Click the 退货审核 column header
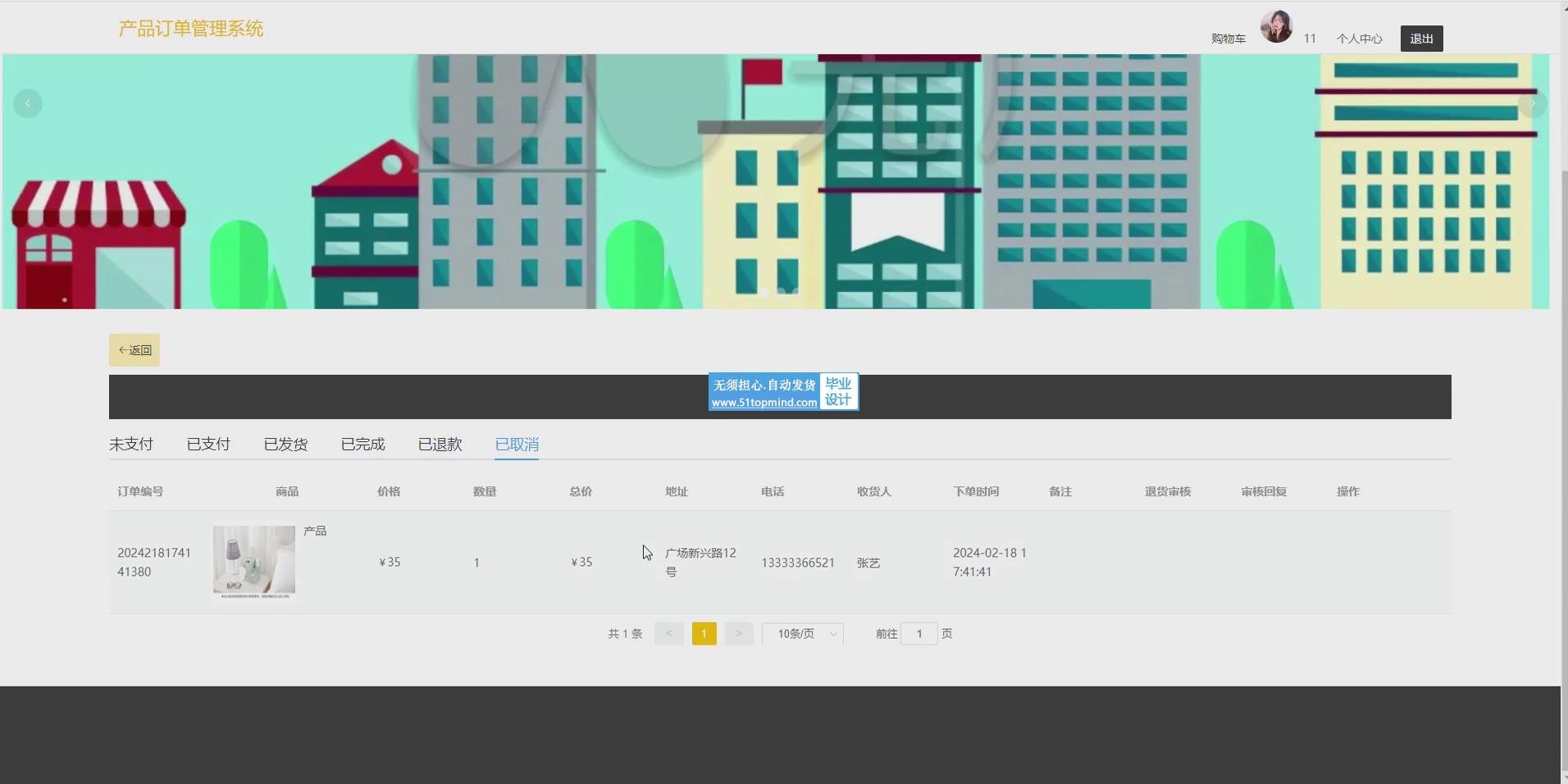Viewport: 1568px width, 784px height. coord(1168,491)
